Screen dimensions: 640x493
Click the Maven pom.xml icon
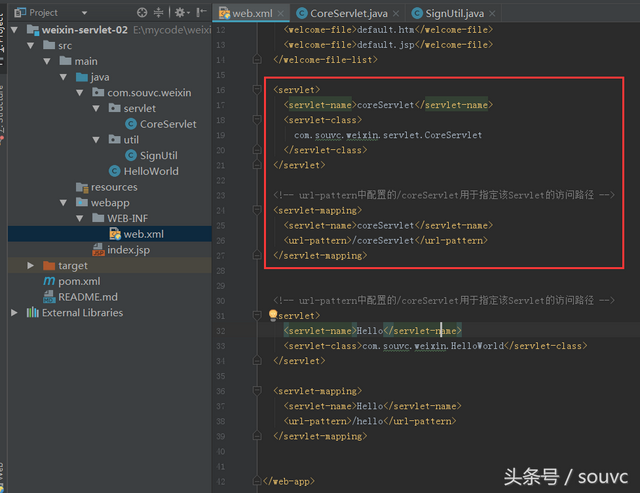49,281
